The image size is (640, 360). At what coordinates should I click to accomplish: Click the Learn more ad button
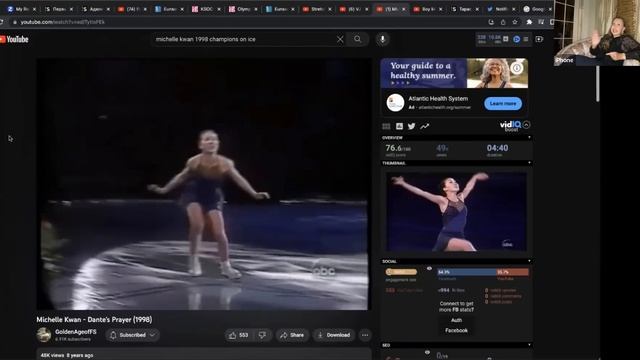(503, 104)
